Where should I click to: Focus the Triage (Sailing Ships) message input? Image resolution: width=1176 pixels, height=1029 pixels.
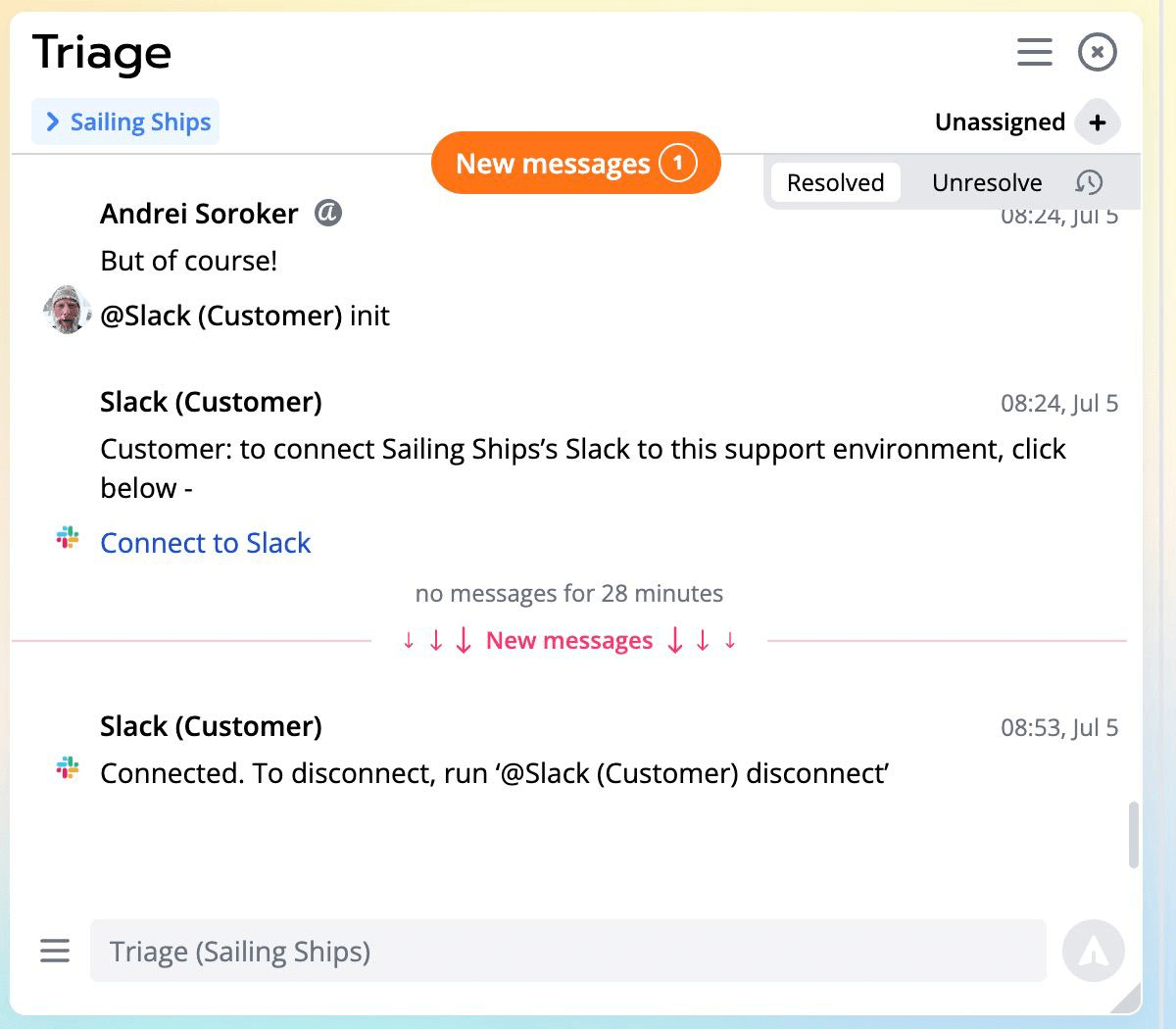pos(568,951)
